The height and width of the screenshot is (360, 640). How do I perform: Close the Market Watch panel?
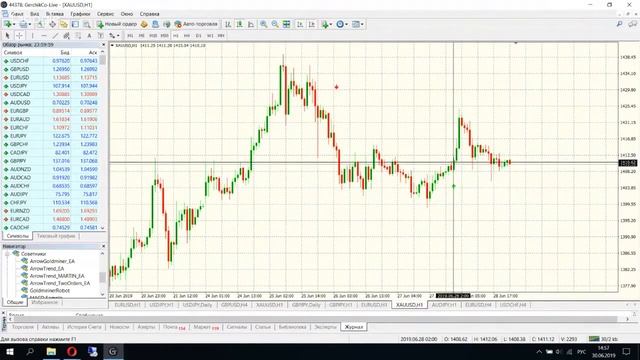coord(103,44)
